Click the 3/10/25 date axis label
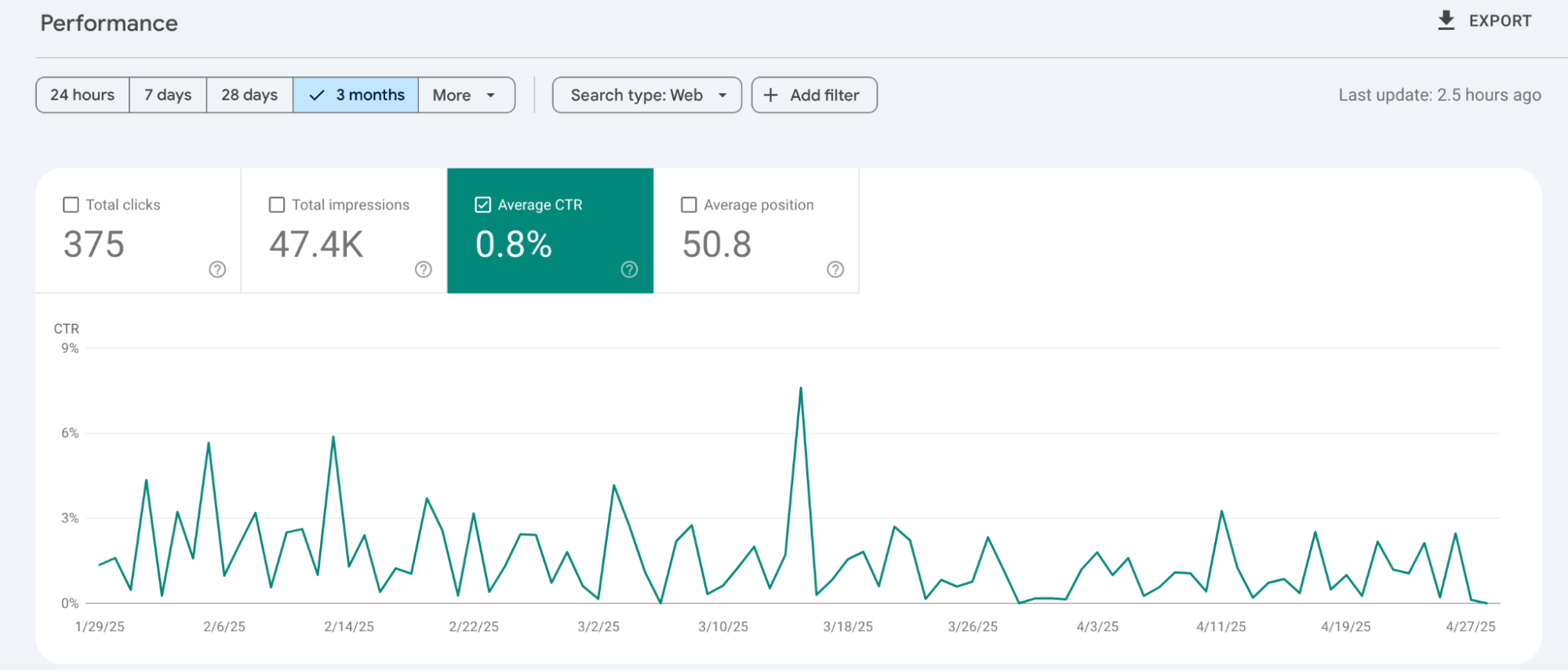 tap(723, 627)
